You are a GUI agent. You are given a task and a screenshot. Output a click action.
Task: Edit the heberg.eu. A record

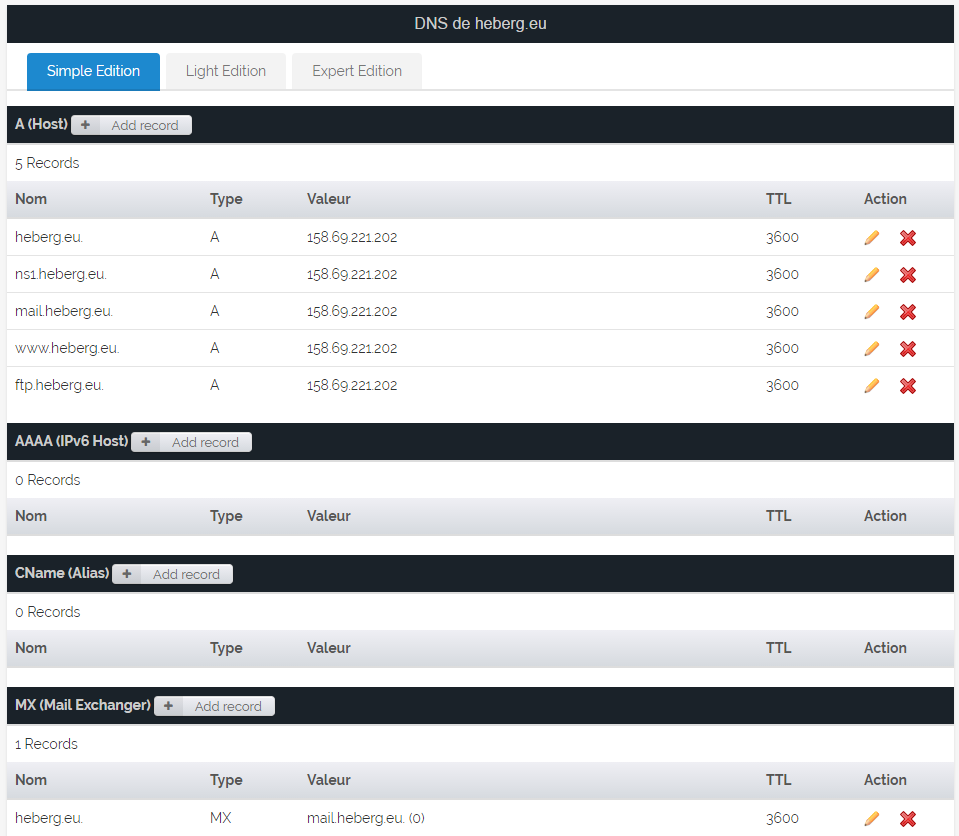(872, 238)
